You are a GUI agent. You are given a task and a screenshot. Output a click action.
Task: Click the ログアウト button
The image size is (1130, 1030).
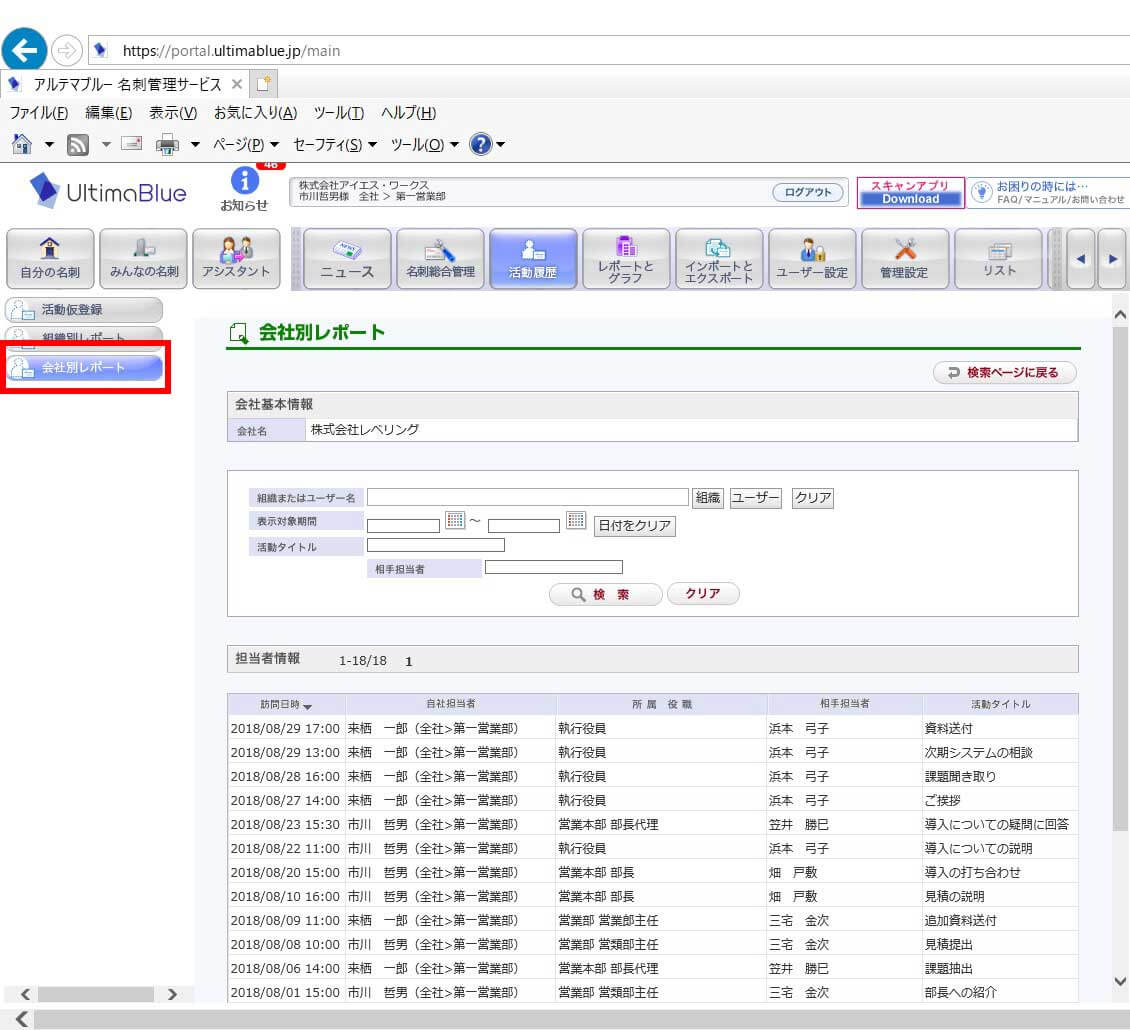point(808,192)
